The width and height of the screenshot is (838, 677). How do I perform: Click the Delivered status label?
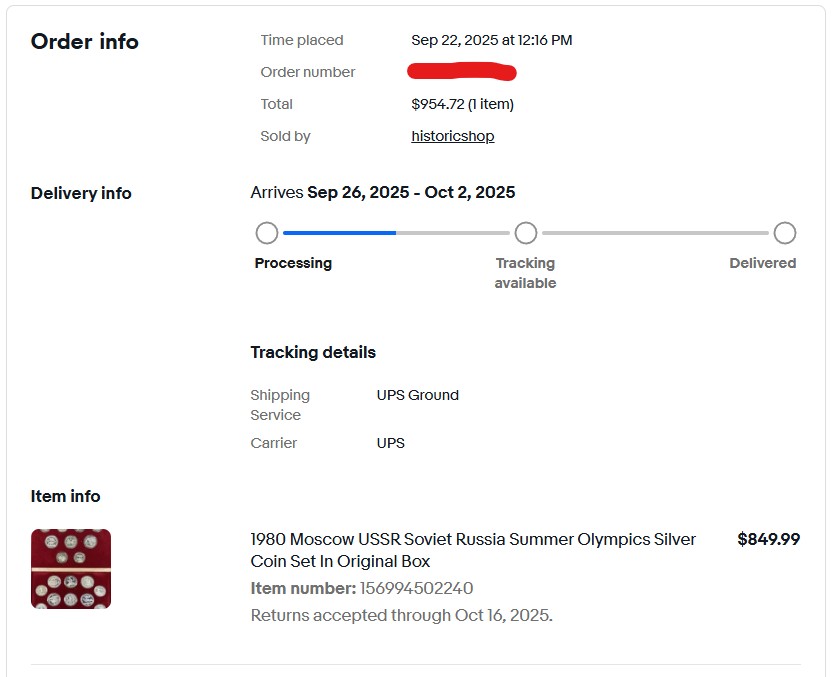[x=763, y=263]
